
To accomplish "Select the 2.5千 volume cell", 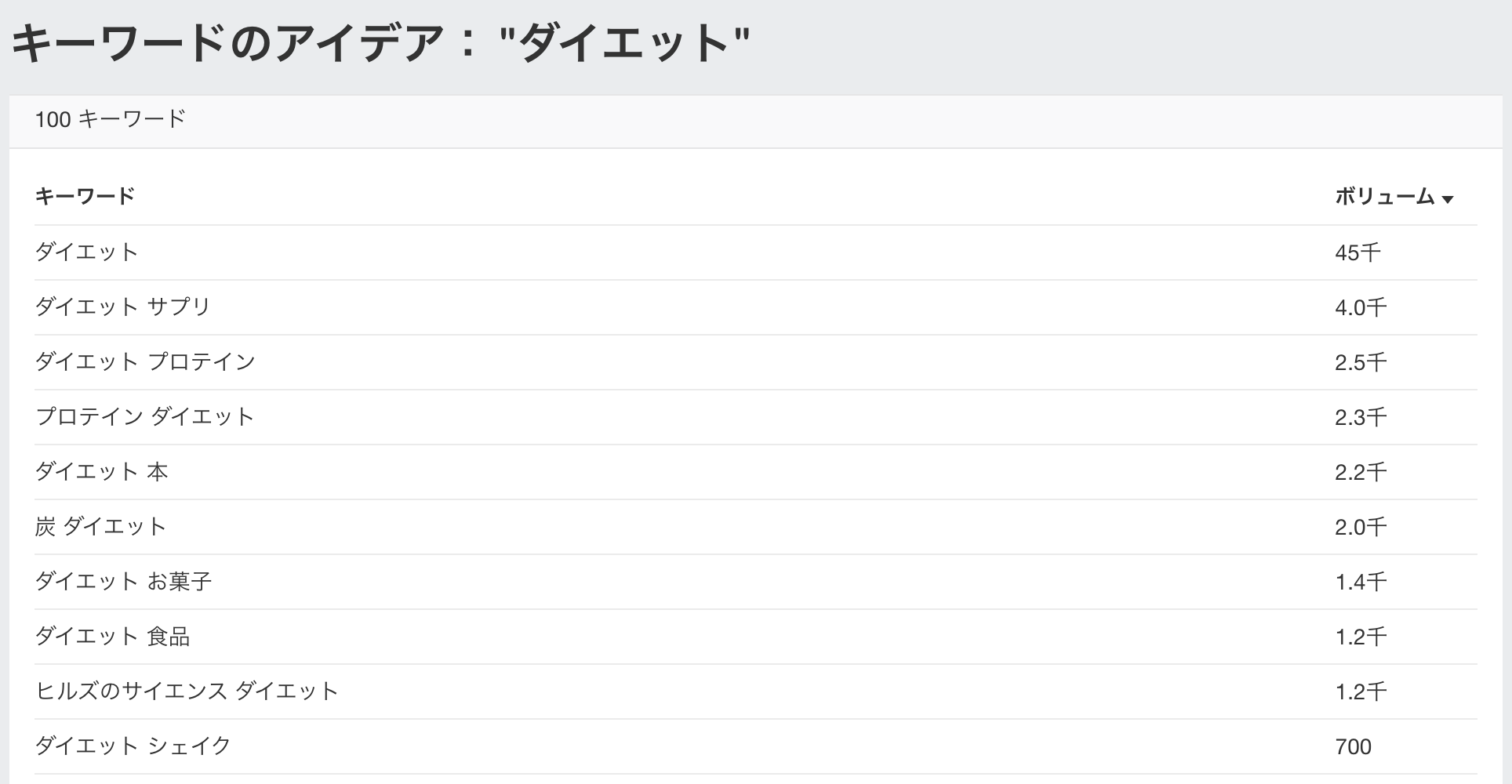I will tap(1361, 362).
